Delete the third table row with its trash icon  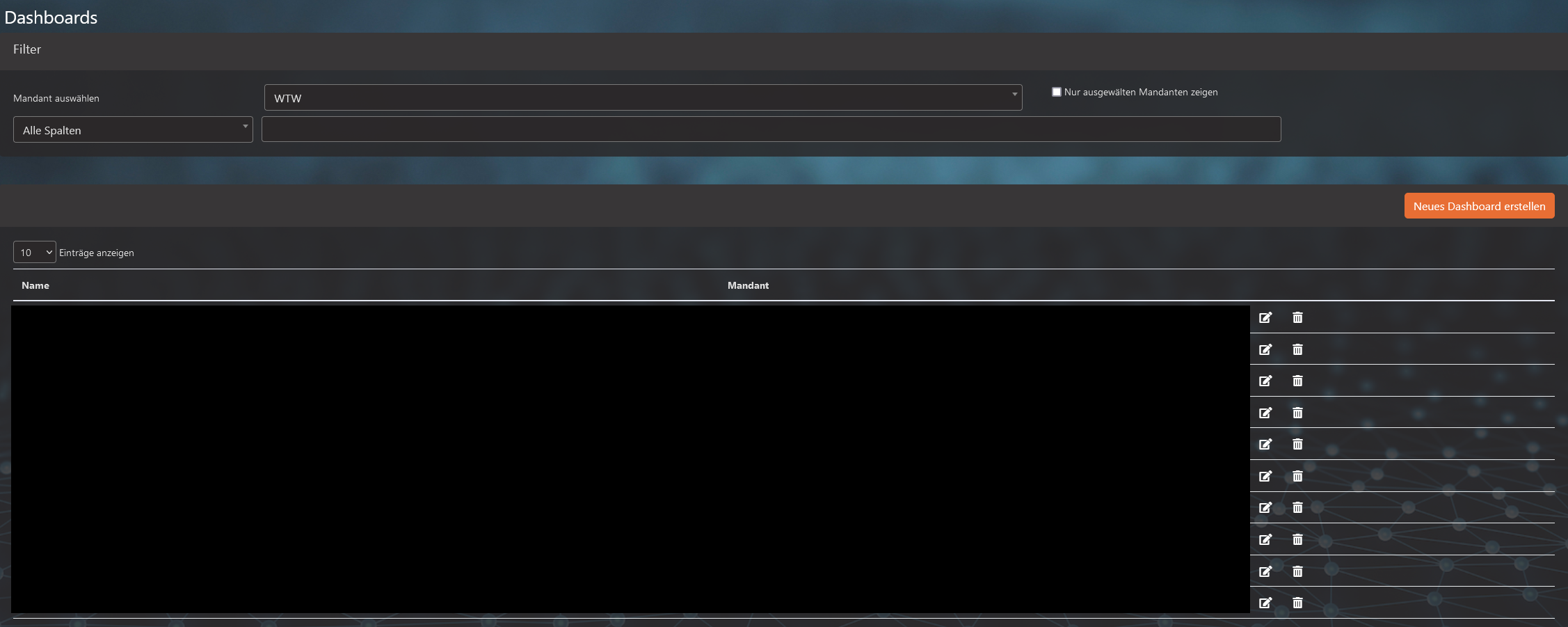point(1297,381)
